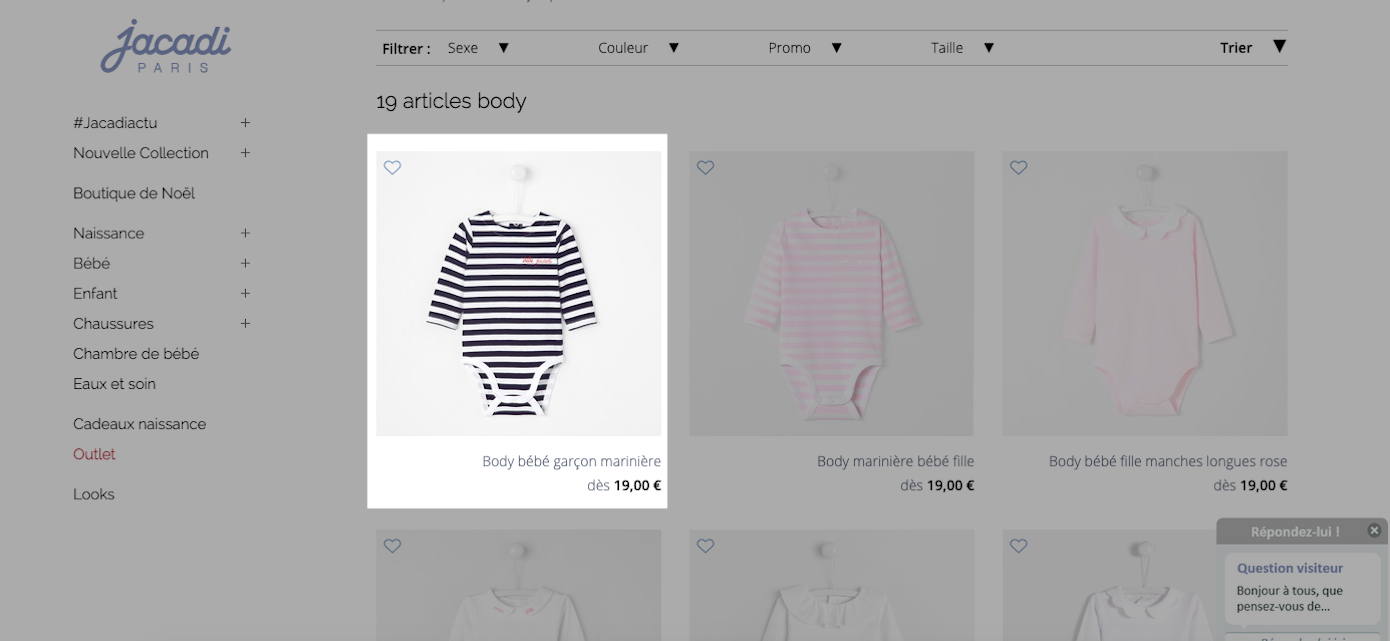This screenshot has width=1390, height=641.
Task: Click the Jacadi Paris logo
Action: click(166, 47)
